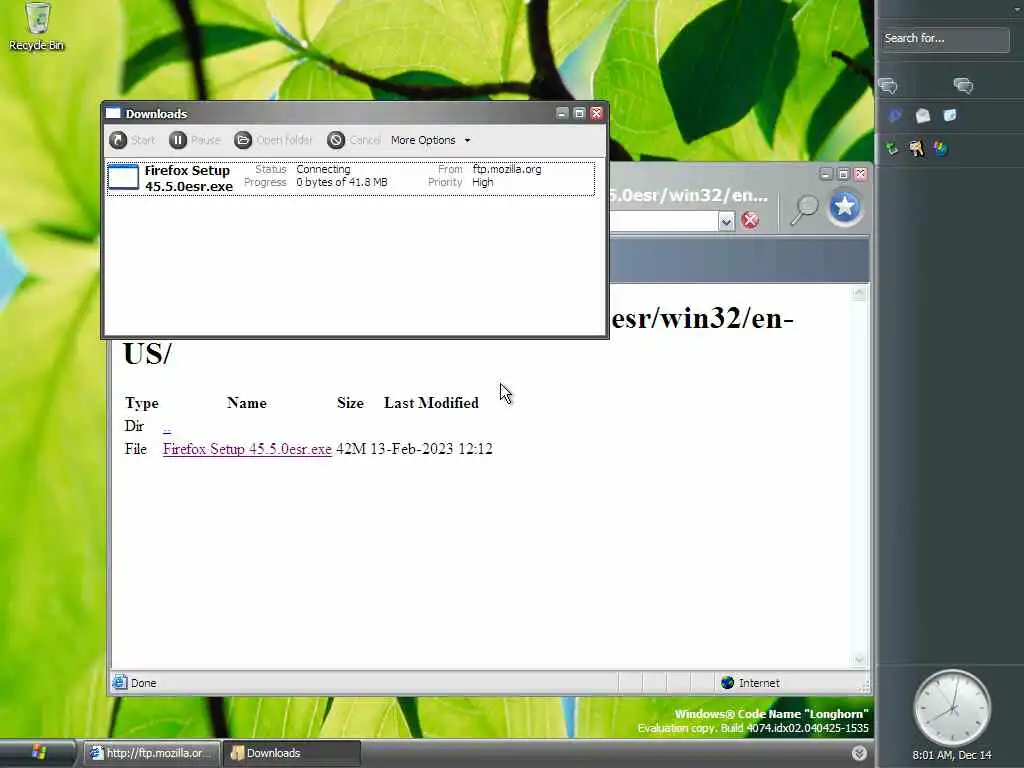The height and width of the screenshot is (768, 1024).
Task: Follow the parent directory '..' link
Action: click(x=167, y=427)
